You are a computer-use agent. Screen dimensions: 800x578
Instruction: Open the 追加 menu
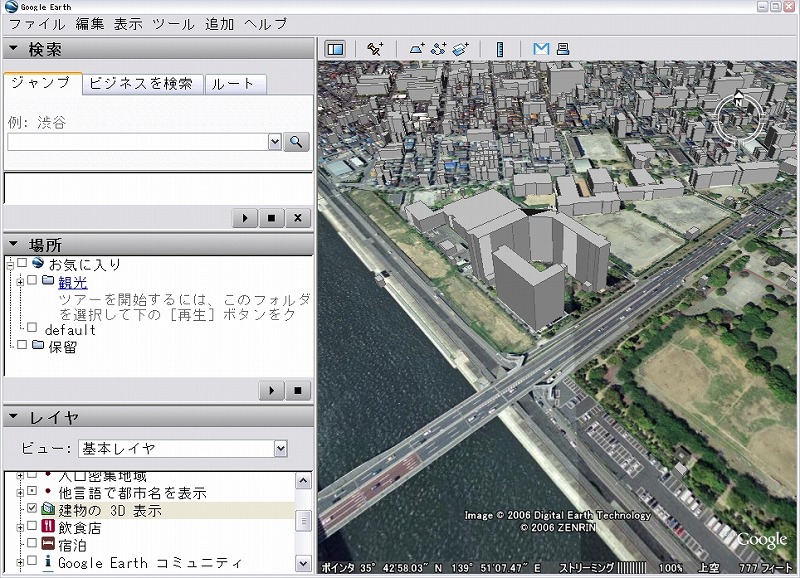tap(219, 24)
